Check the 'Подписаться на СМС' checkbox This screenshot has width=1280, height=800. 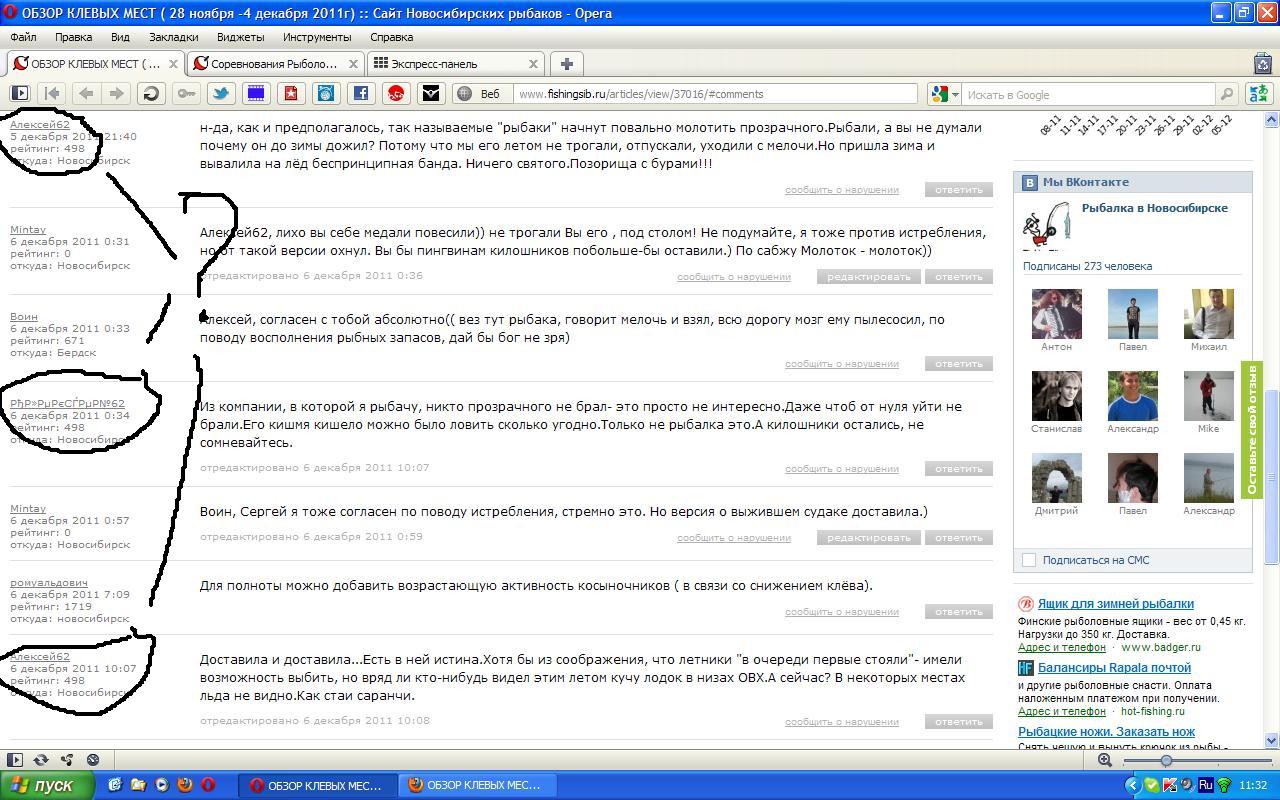tap(1029, 560)
